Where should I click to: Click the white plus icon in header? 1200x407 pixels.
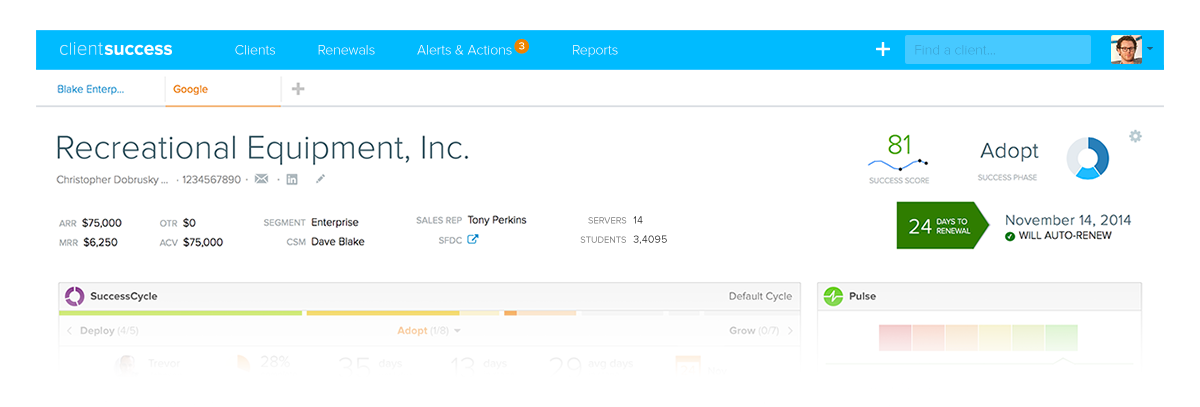pos(883,49)
